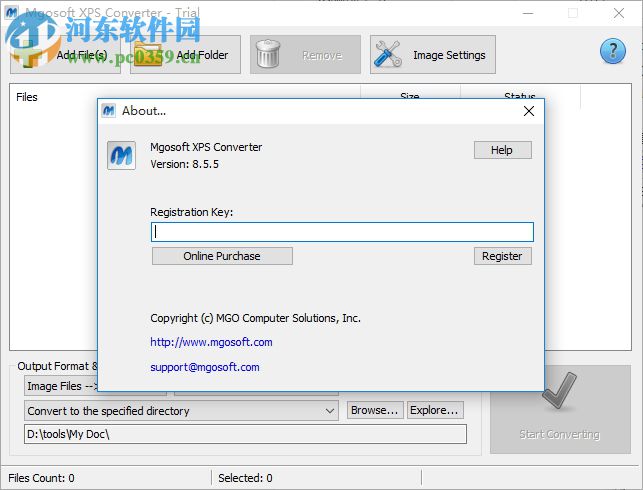The image size is (643, 490).
Task: Click the Files column header
Action: (27, 97)
